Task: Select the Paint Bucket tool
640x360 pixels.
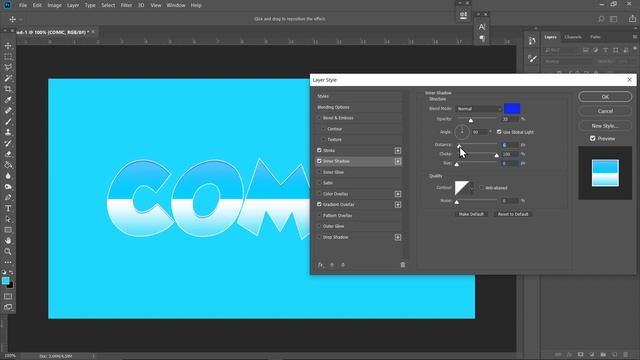Action: click(x=8, y=165)
